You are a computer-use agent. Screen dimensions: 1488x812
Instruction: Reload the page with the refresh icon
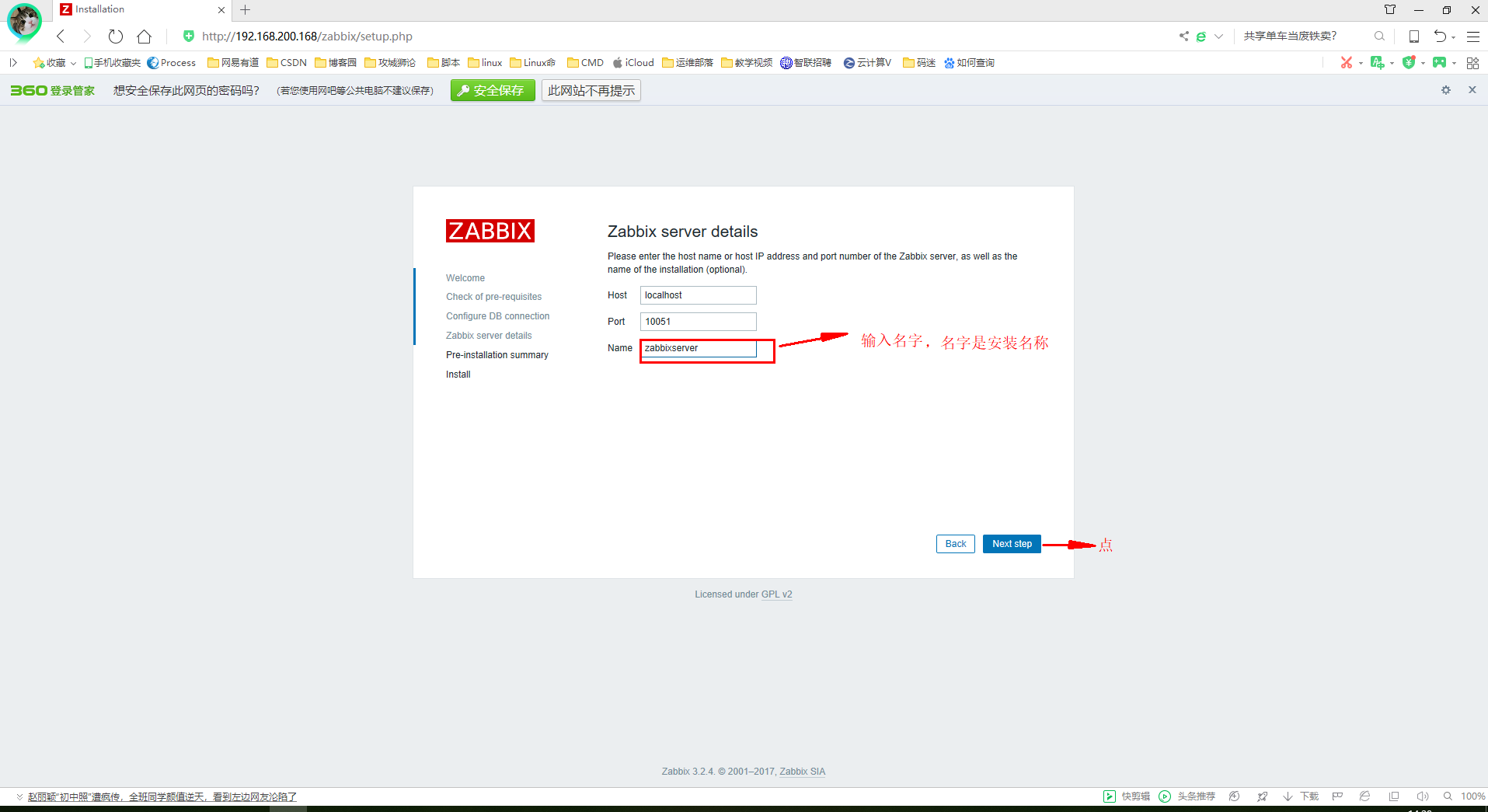coord(116,37)
